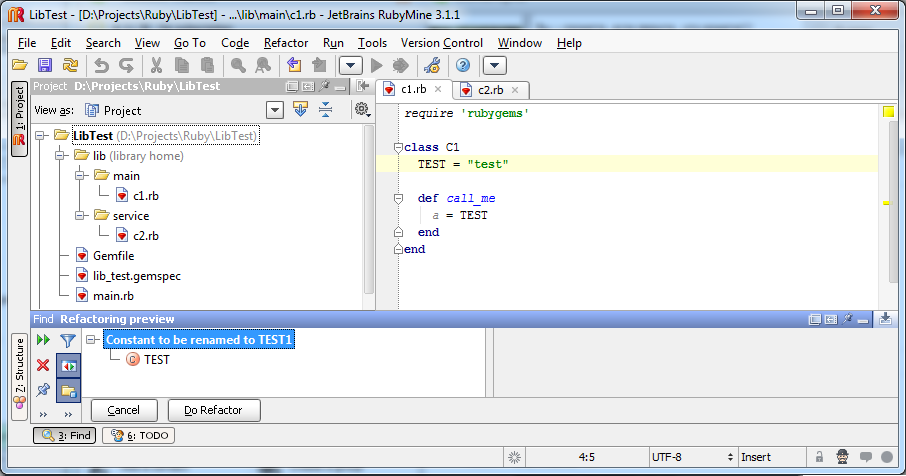Screen dimensions: 906x476
Task: Click the Do Refactor button
Action: coord(213,410)
